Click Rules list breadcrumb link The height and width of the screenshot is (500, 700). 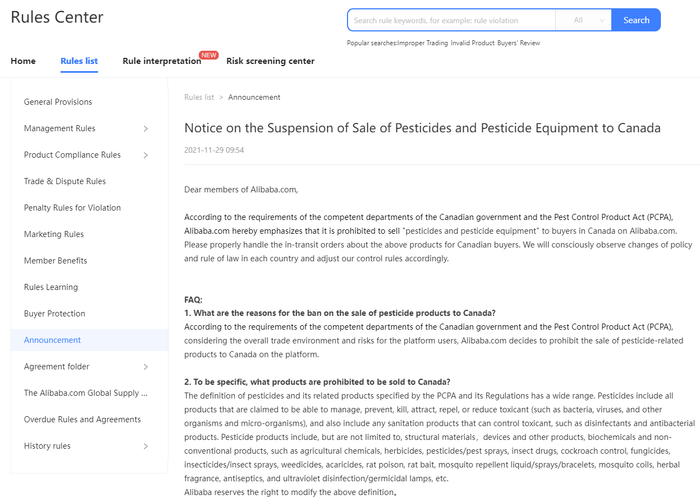coord(199,97)
